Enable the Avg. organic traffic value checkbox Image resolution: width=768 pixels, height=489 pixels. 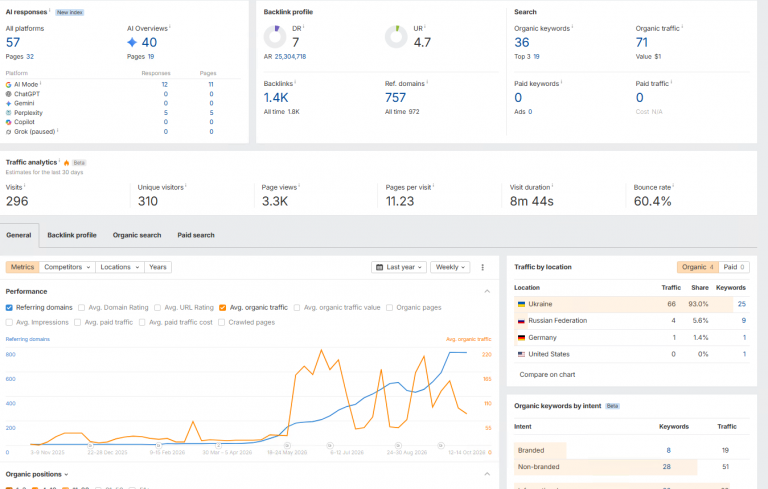click(296, 308)
